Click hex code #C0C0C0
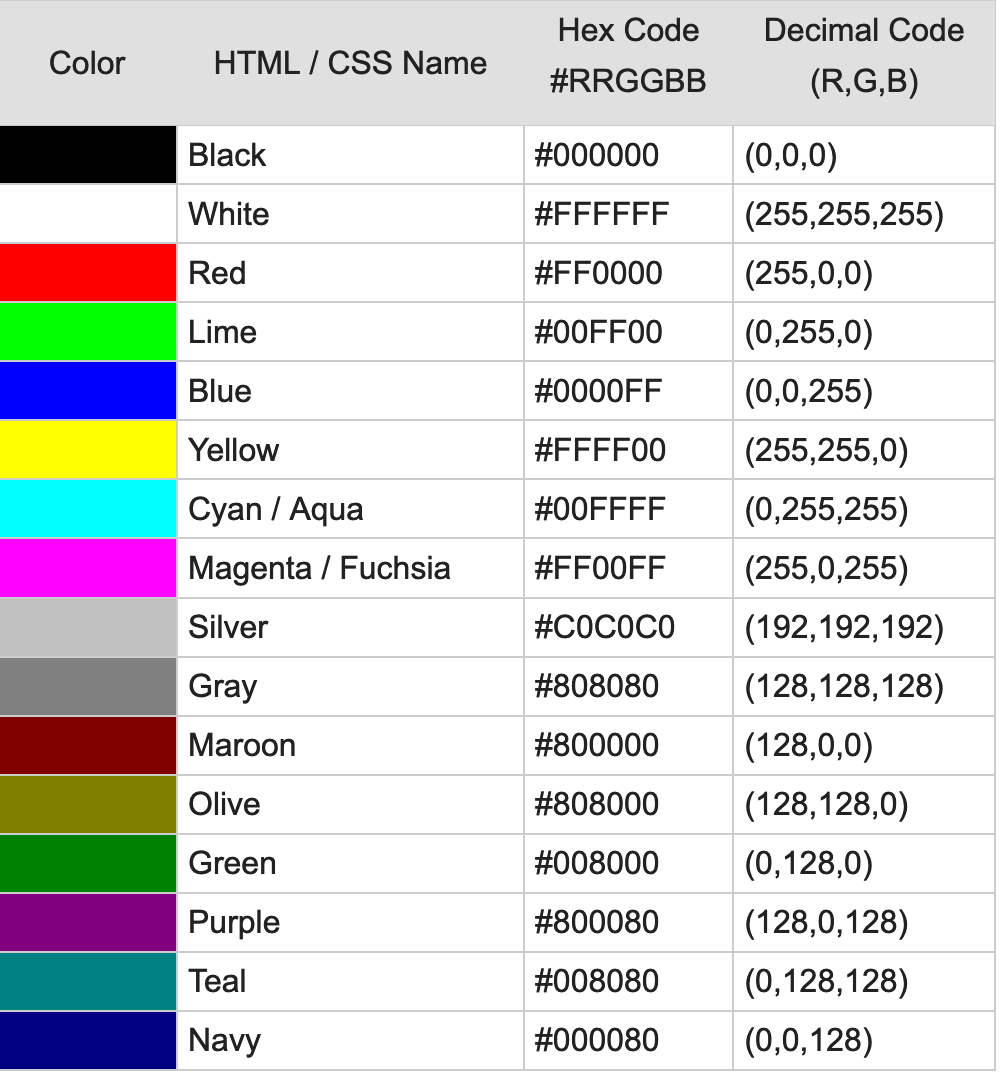Image resolution: width=1002 pixels, height=1072 pixels. [604, 627]
